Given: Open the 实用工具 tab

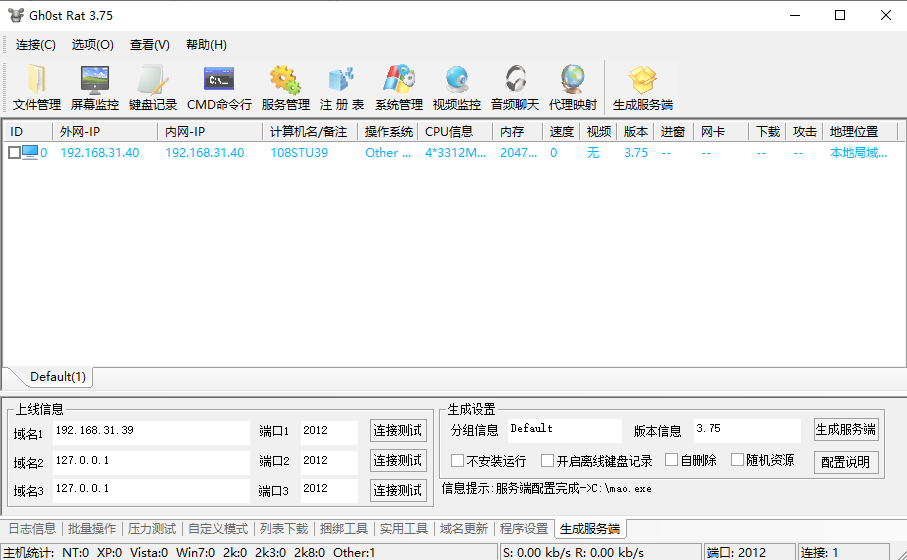Looking at the screenshot, I should 403,529.
